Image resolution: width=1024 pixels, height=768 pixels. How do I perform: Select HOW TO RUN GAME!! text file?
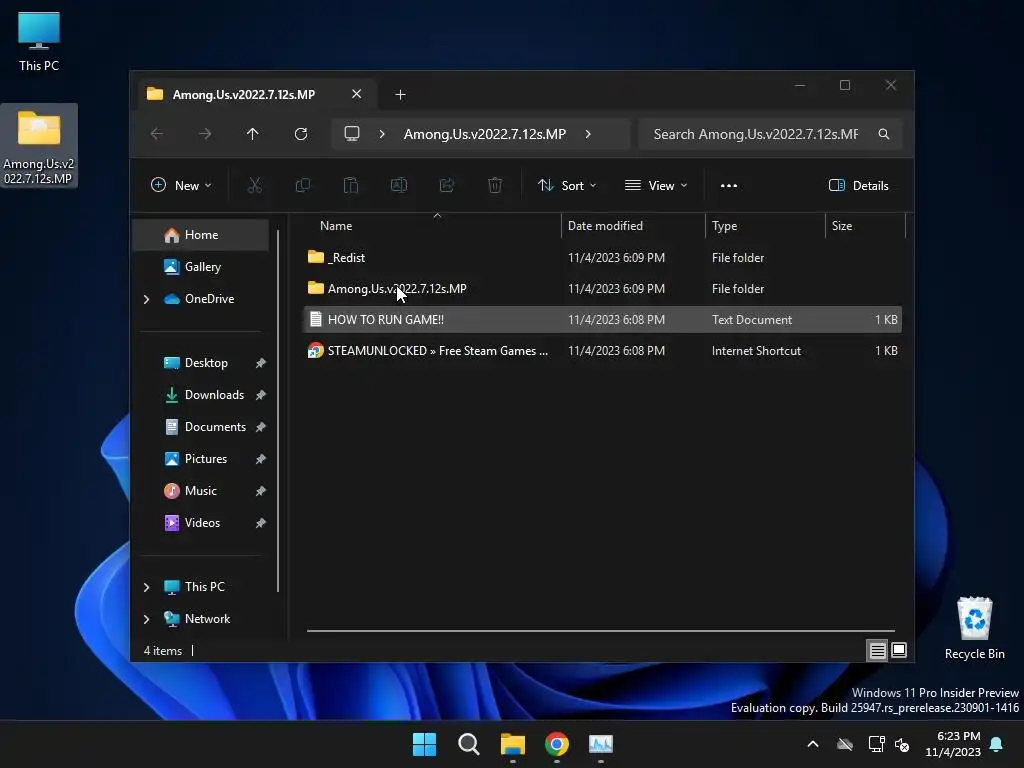click(602, 320)
